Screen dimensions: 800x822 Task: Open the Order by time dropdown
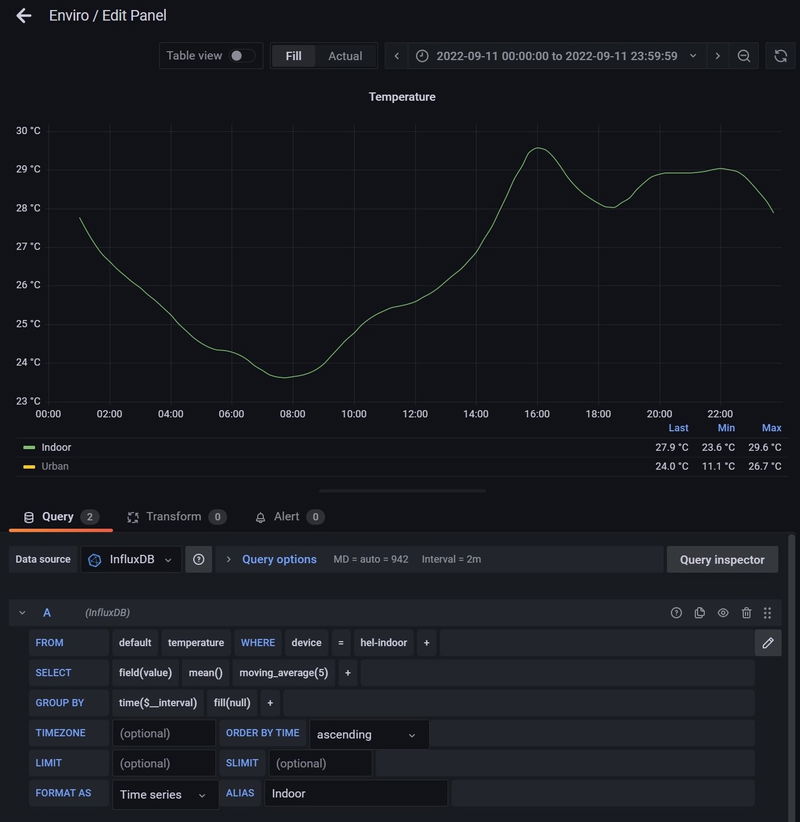click(x=368, y=734)
